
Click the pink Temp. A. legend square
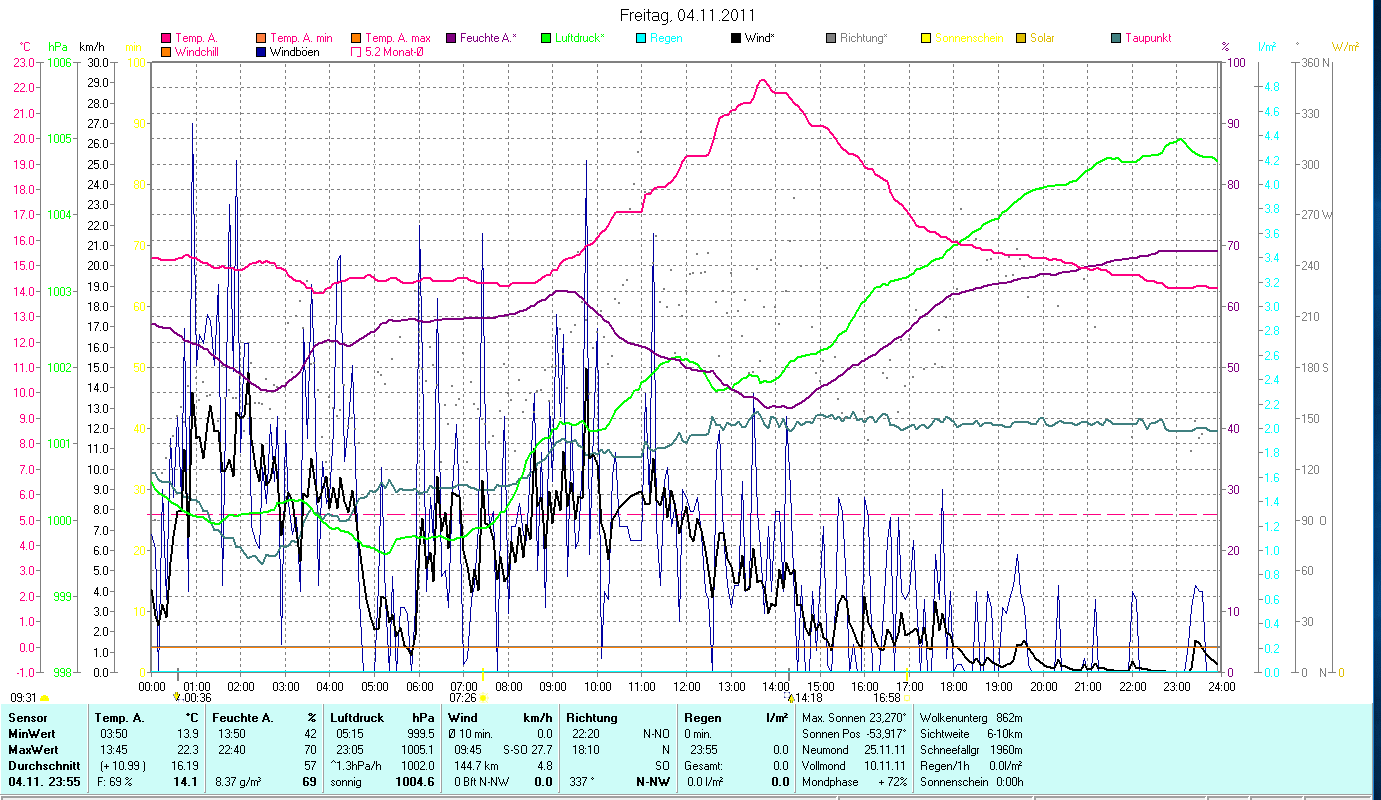pyautogui.click(x=165, y=38)
